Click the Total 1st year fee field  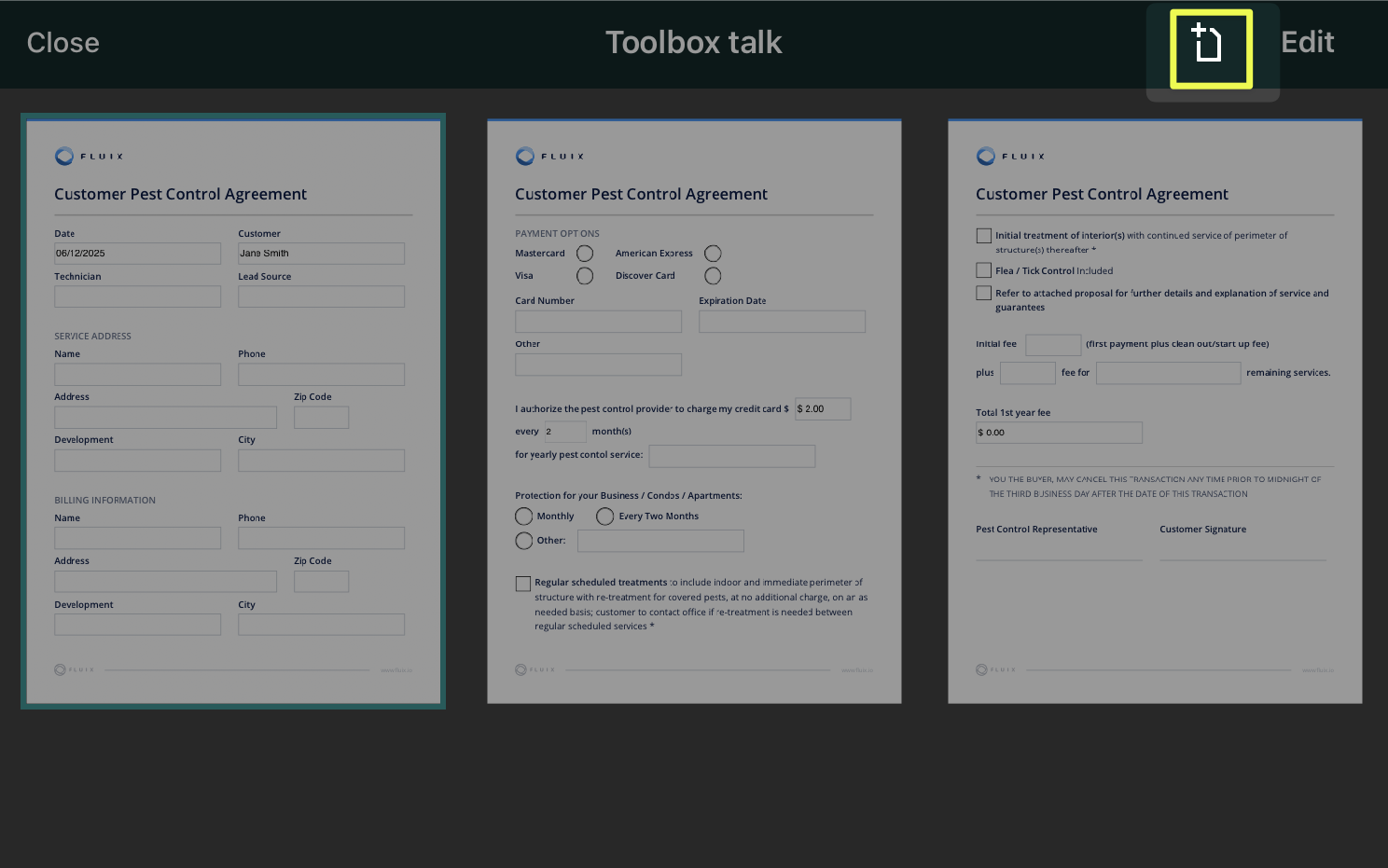point(1059,433)
